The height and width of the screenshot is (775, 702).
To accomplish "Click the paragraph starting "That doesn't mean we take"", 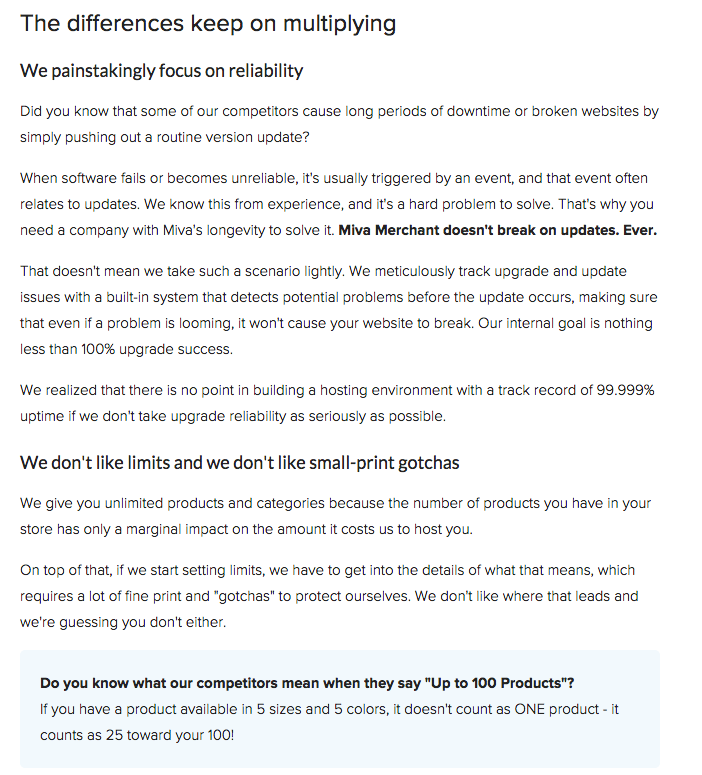I will (338, 310).
